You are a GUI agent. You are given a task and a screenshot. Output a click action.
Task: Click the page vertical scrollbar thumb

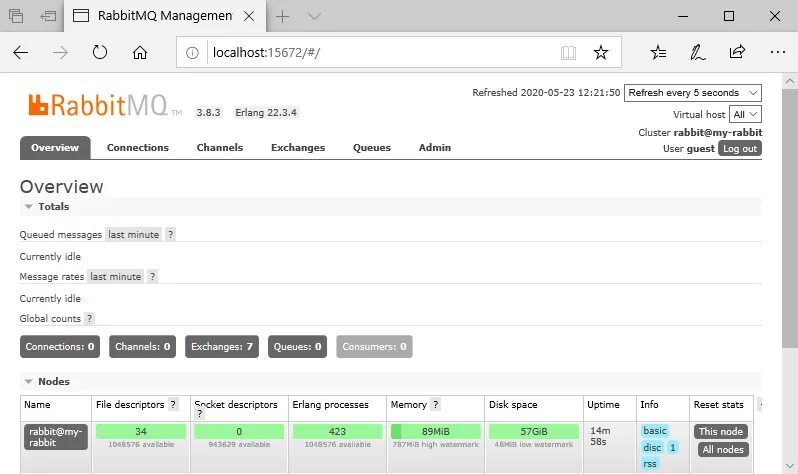coord(789,219)
